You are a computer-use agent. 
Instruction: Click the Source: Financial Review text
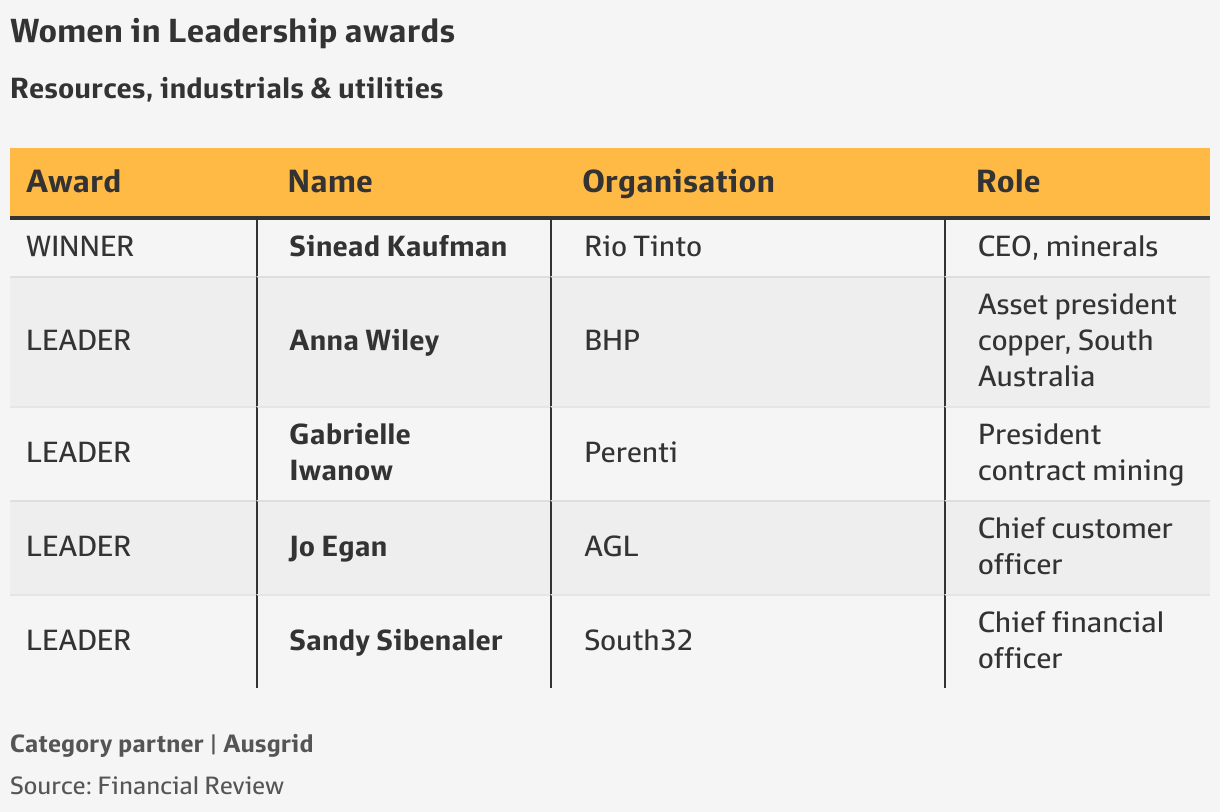click(x=147, y=785)
